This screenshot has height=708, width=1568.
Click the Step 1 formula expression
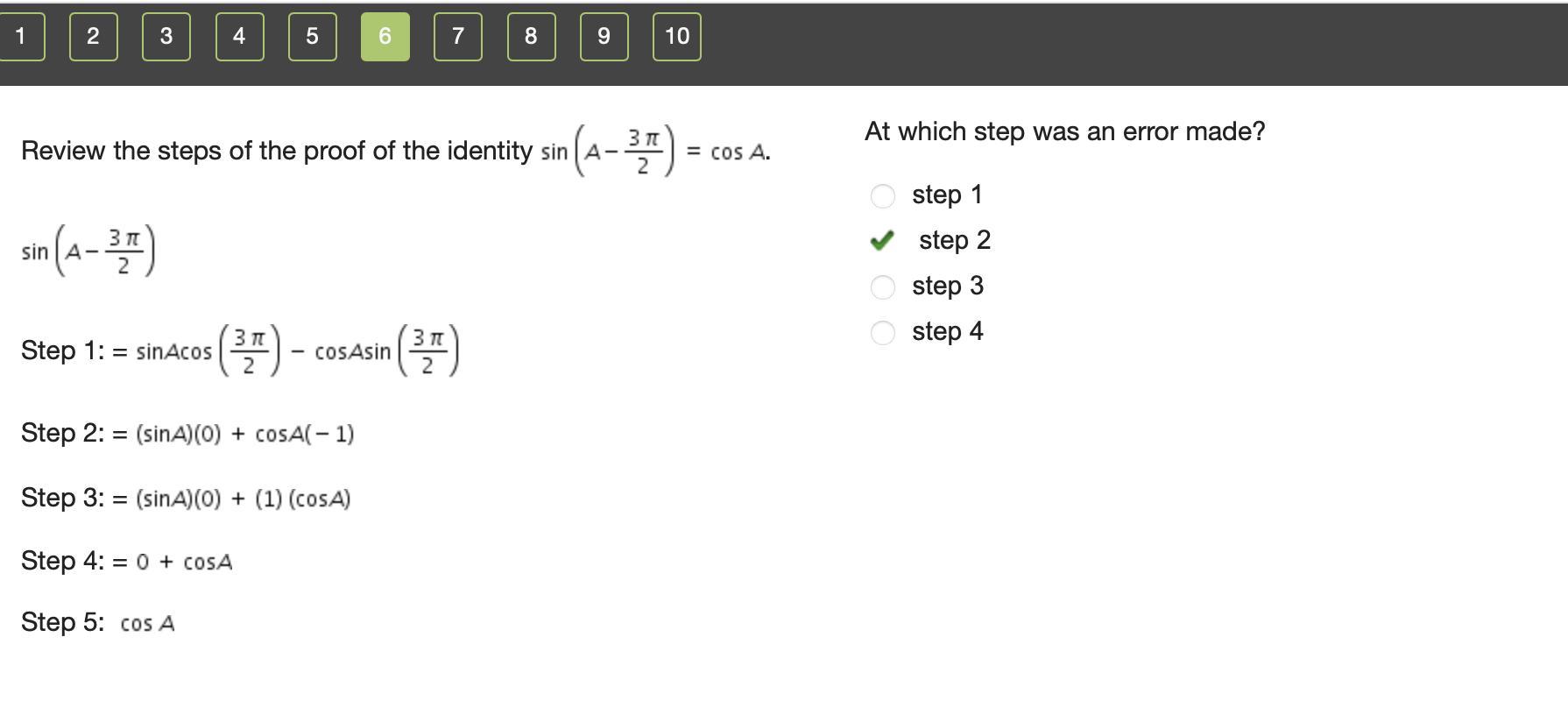pos(298,350)
